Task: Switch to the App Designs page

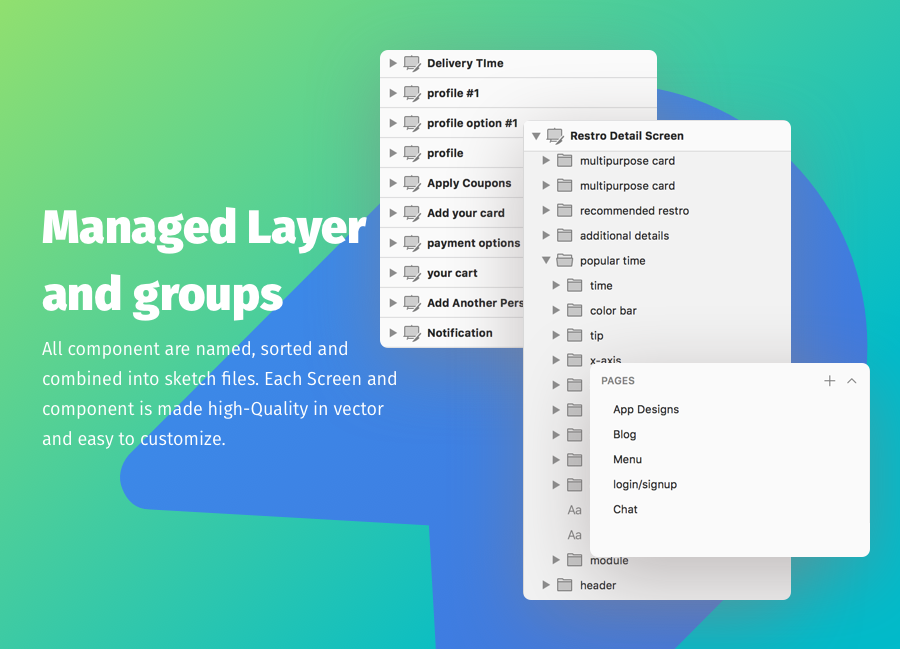Action: pyautogui.click(x=645, y=409)
